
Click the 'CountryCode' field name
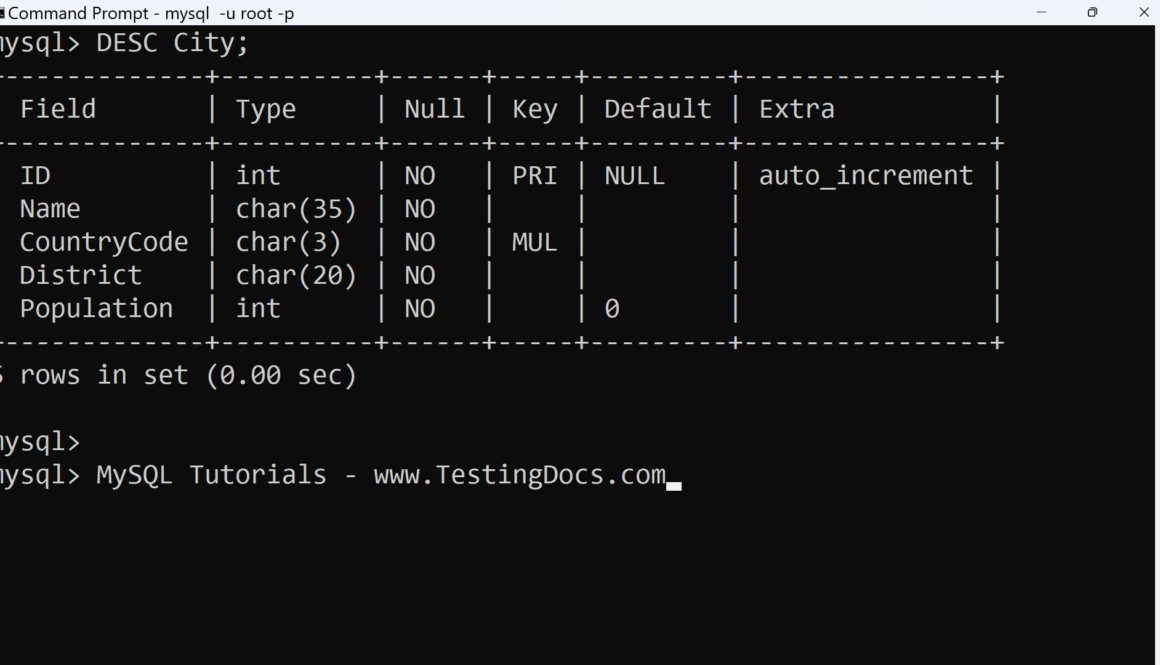(x=104, y=242)
